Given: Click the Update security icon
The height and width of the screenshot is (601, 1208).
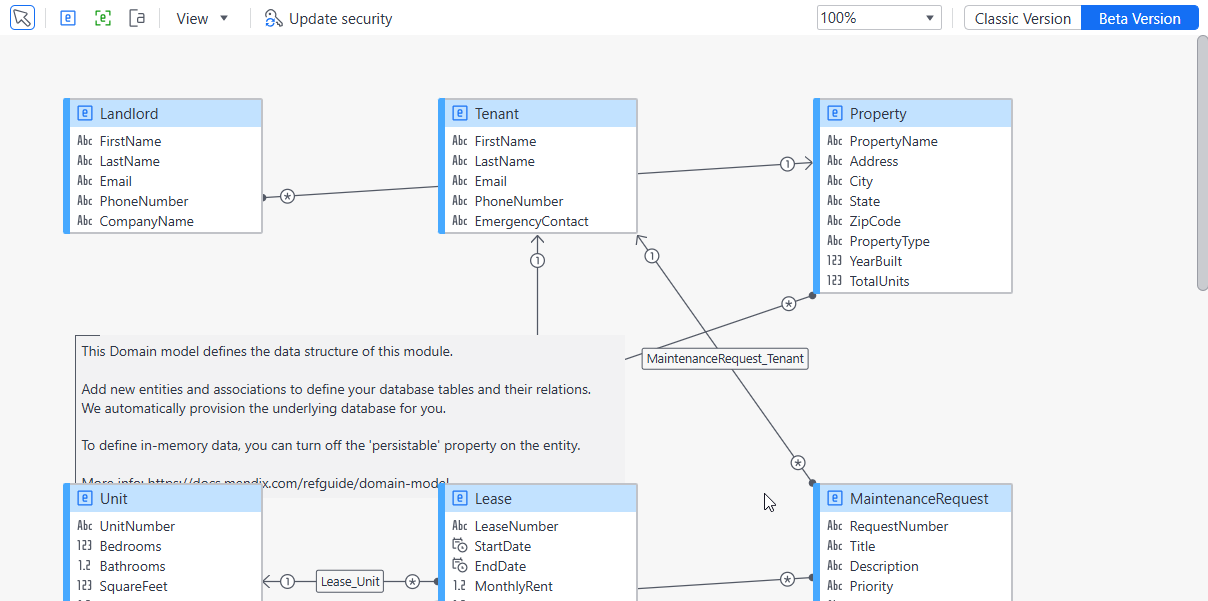Looking at the screenshot, I should (273, 18).
